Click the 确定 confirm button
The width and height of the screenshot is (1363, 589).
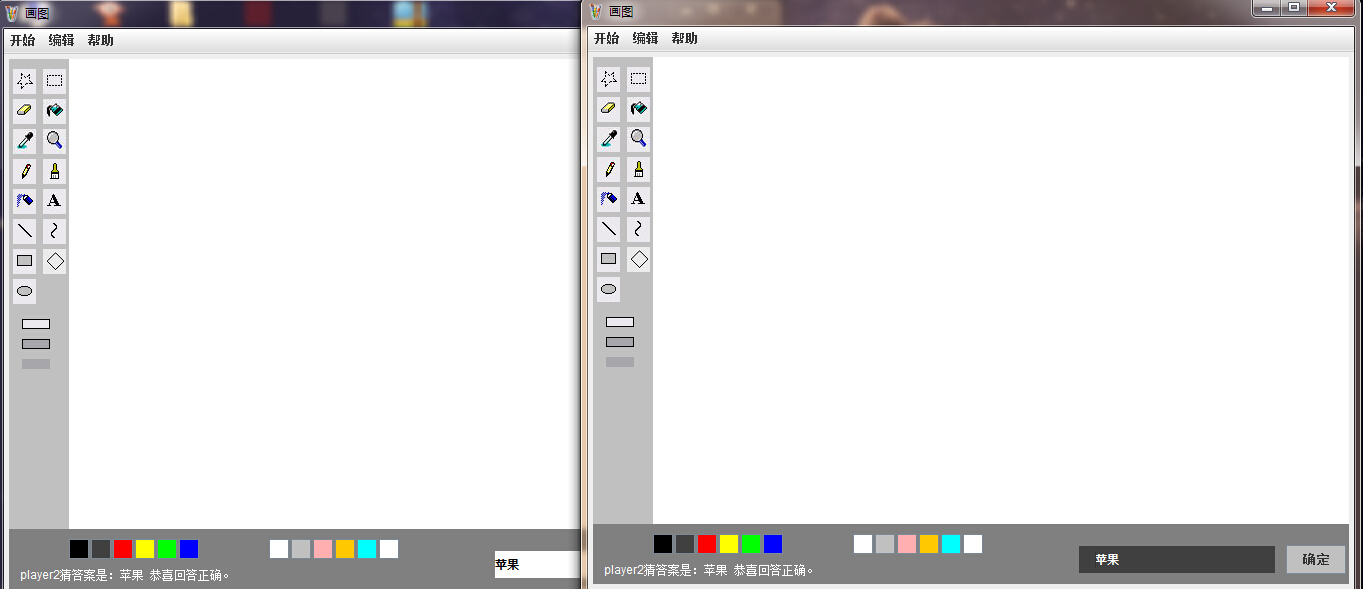(1316, 559)
